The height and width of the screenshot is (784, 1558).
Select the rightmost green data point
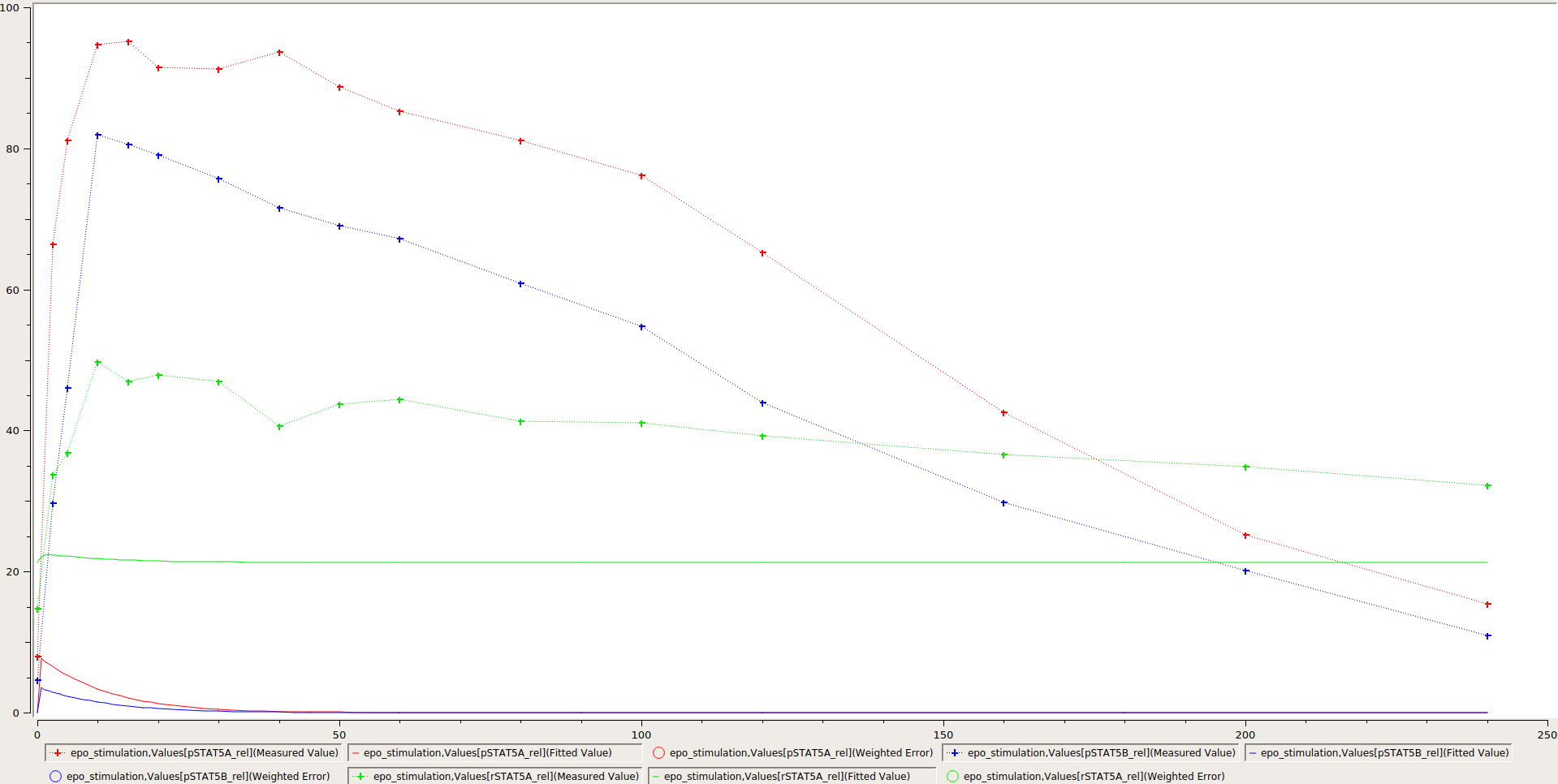point(1487,486)
